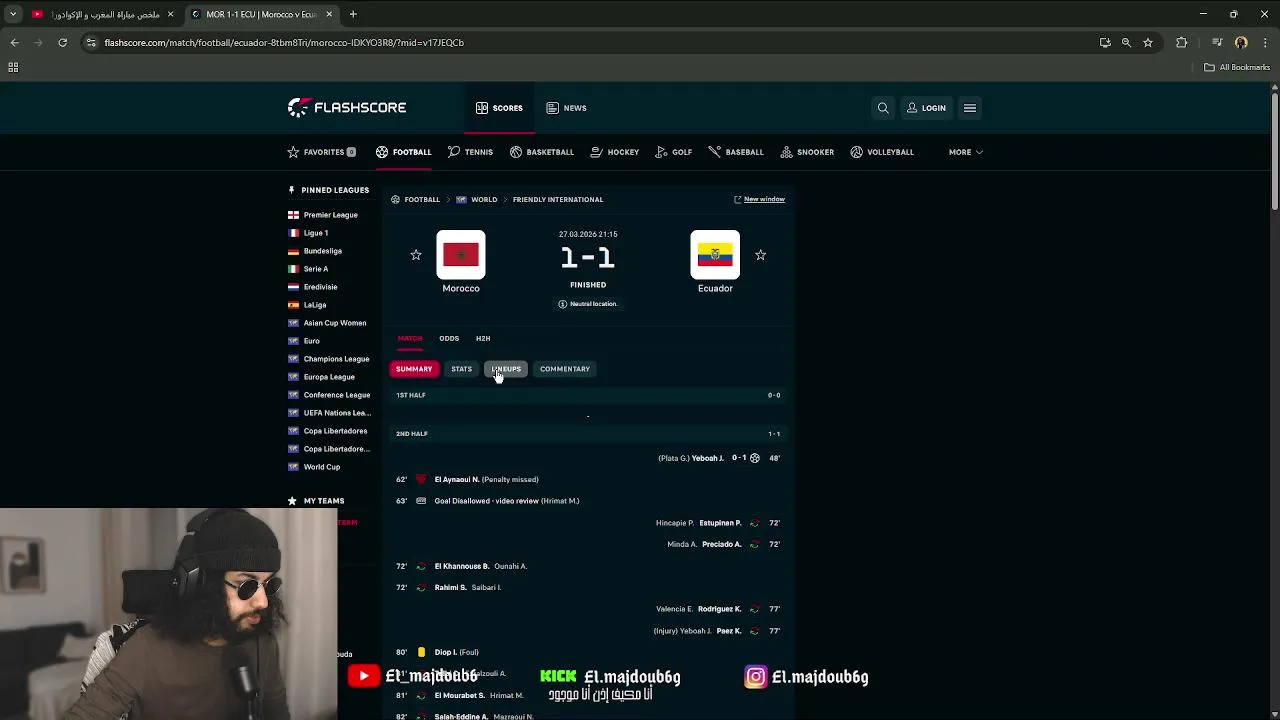Switch to the Scores section
1280x720 pixels.
(499, 108)
